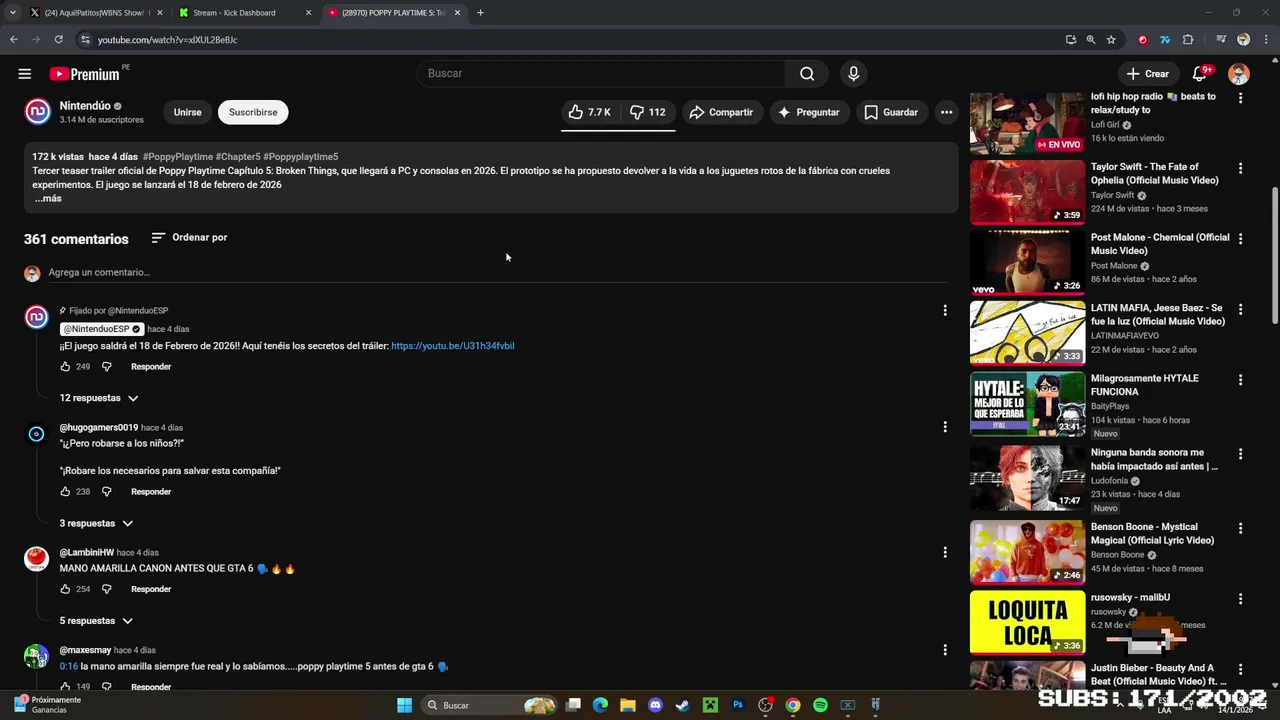This screenshot has height=720, width=1280.
Task: Open Spotify from taskbar
Action: 820,706
